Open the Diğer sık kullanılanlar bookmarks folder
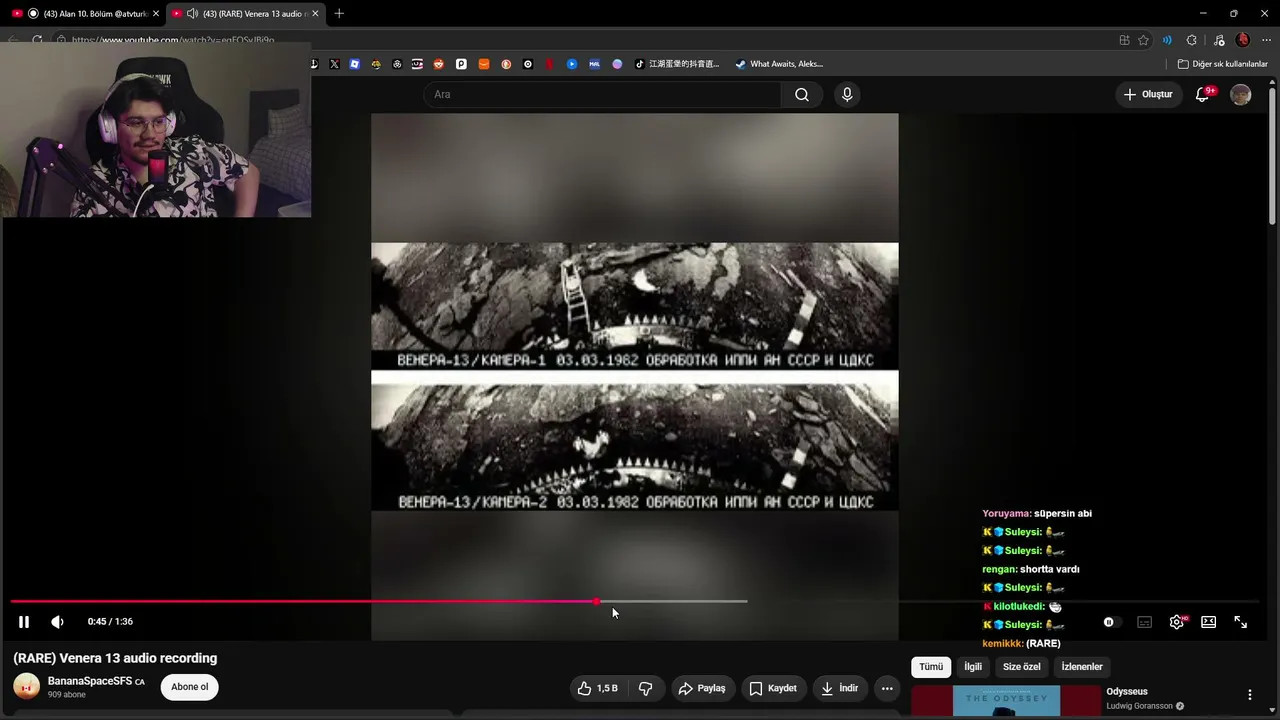The height and width of the screenshot is (720, 1280). click(x=1222, y=64)
